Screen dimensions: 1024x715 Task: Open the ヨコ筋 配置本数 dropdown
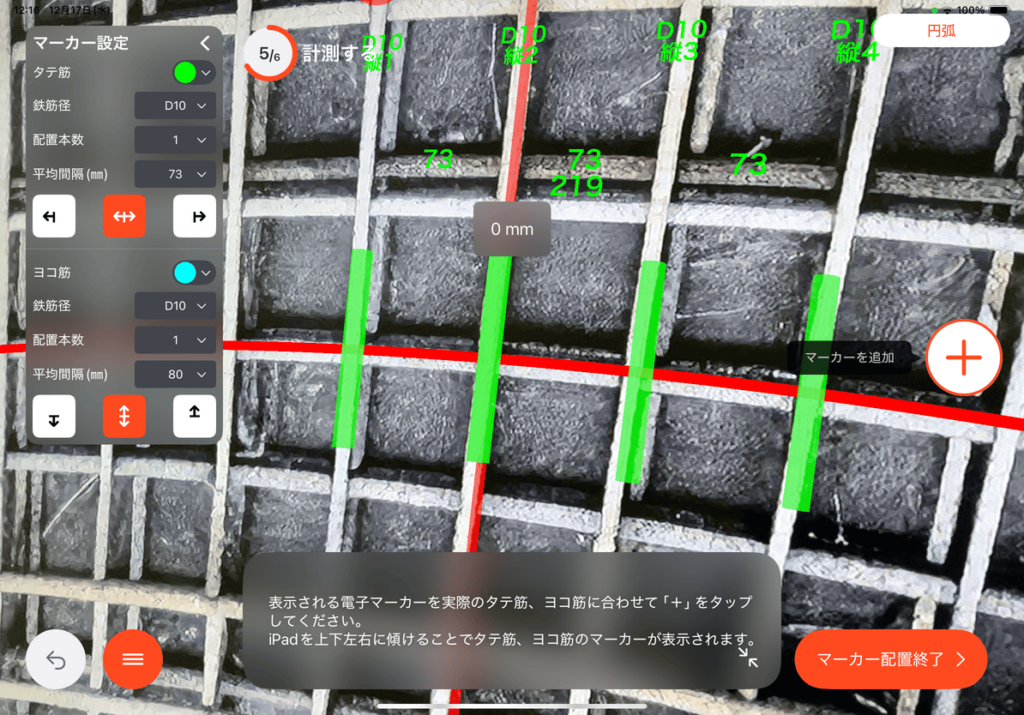click(x=175, y=340)
